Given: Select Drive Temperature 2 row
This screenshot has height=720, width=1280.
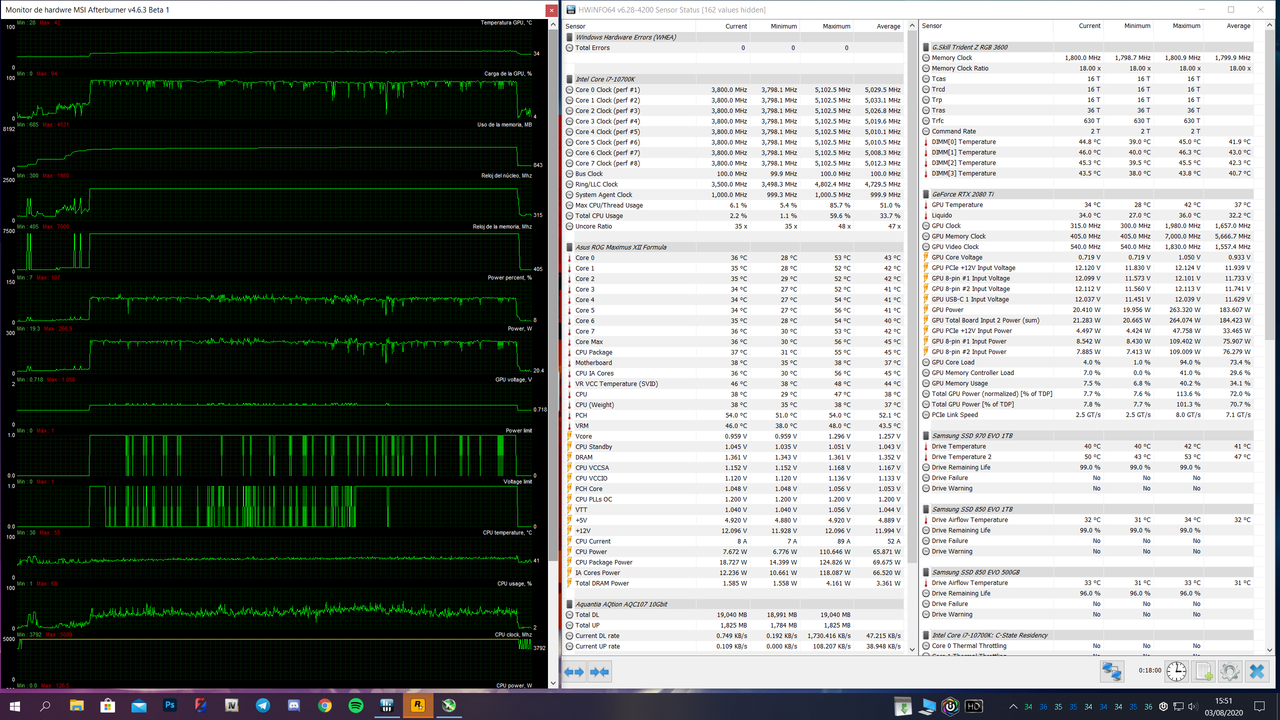Looking at the screenshot, I should [1087, 457].
